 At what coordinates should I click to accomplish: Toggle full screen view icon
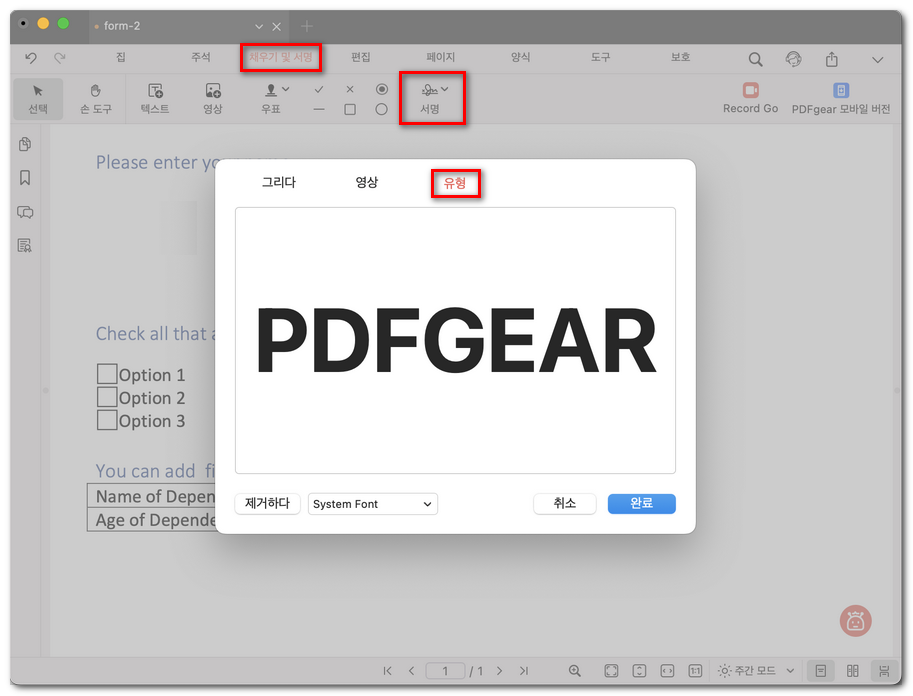[611, 671]
